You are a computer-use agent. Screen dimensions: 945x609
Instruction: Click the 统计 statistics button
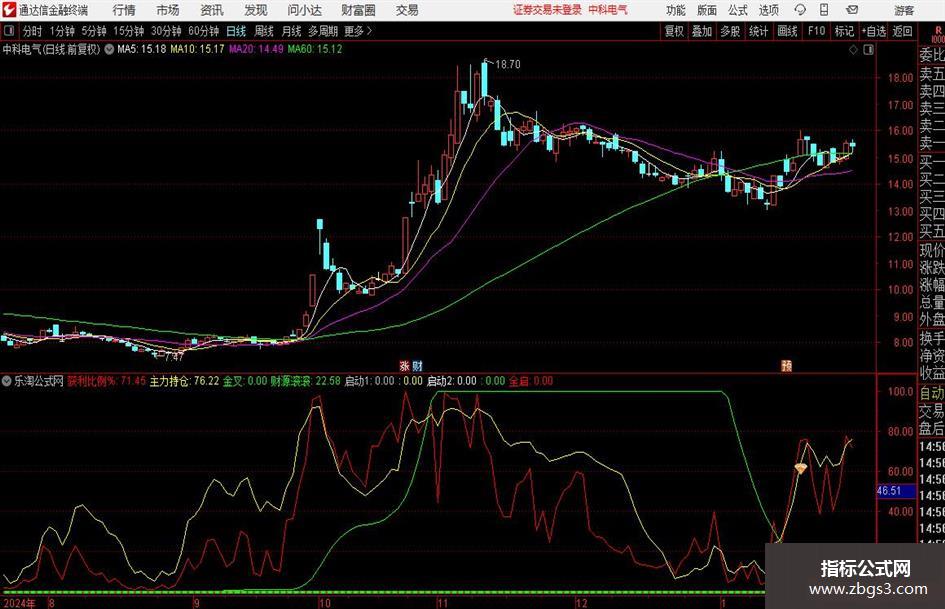click(x=758, y=31)
